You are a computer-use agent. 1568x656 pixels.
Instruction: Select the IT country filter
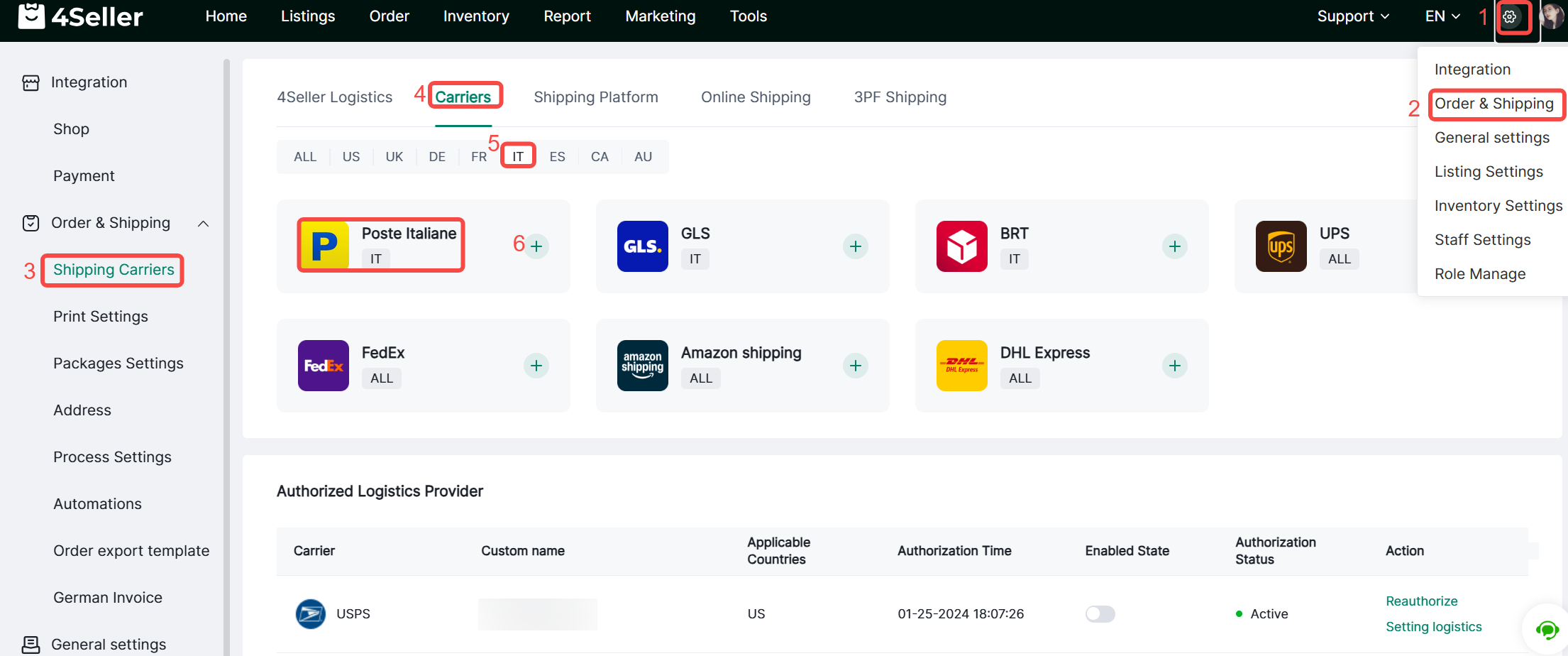pyautogui.click(x=518, y=157)
